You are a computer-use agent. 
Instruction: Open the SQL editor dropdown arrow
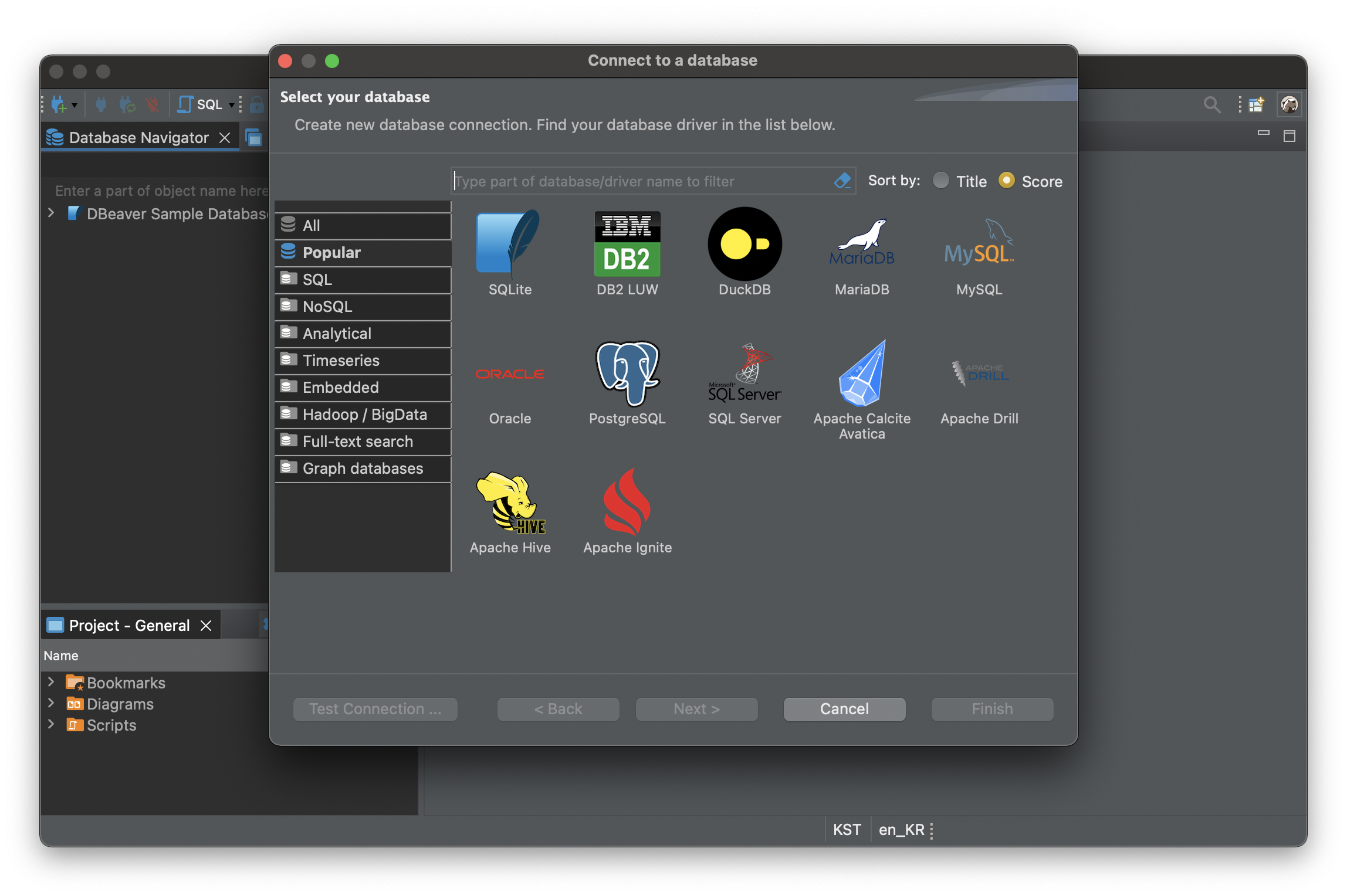pos(232,105)
